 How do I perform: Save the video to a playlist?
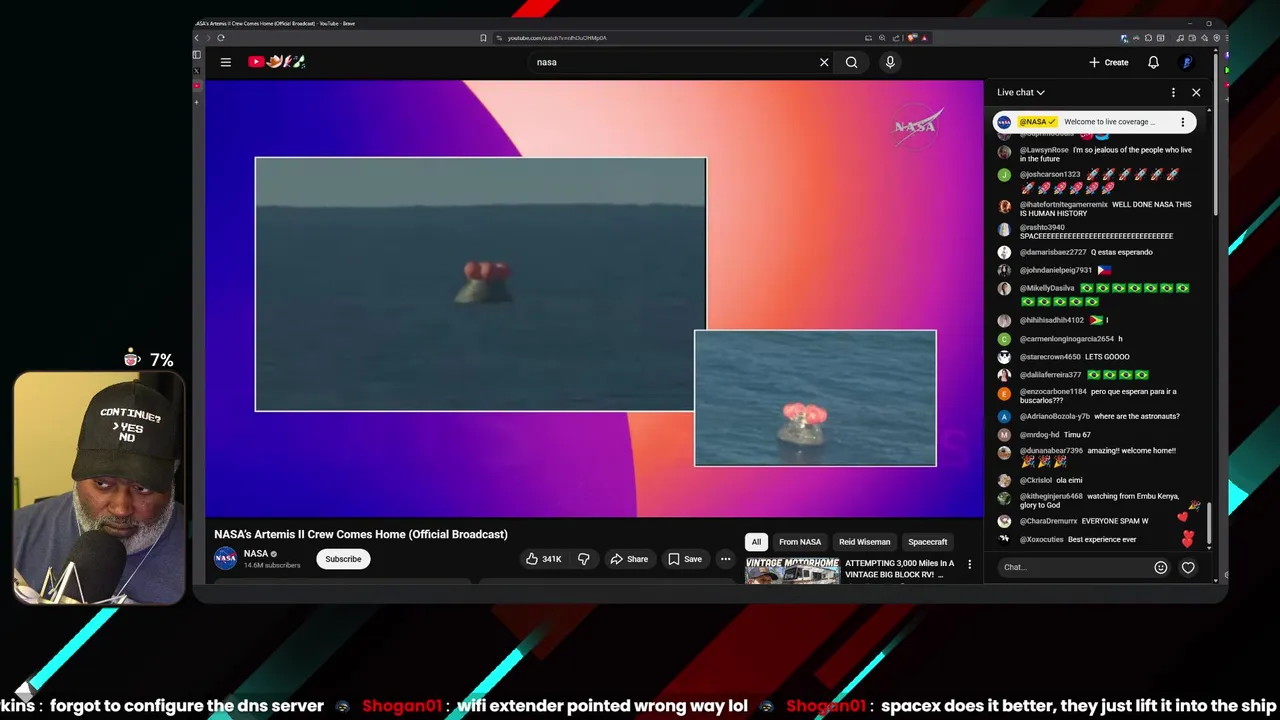[685, 559]
